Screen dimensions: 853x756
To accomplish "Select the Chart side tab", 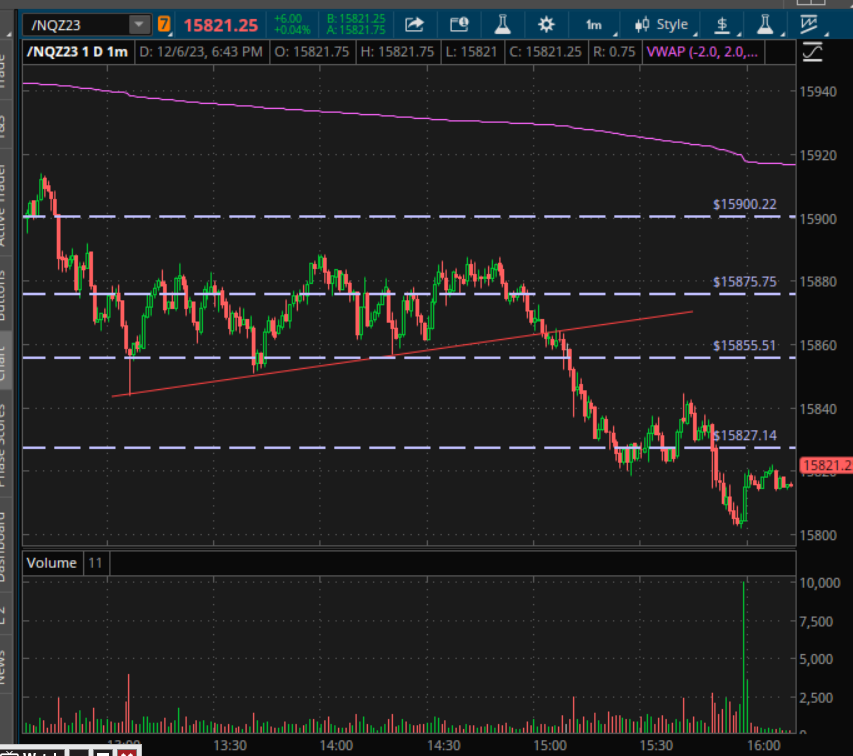I will click(x=7, y=365).
